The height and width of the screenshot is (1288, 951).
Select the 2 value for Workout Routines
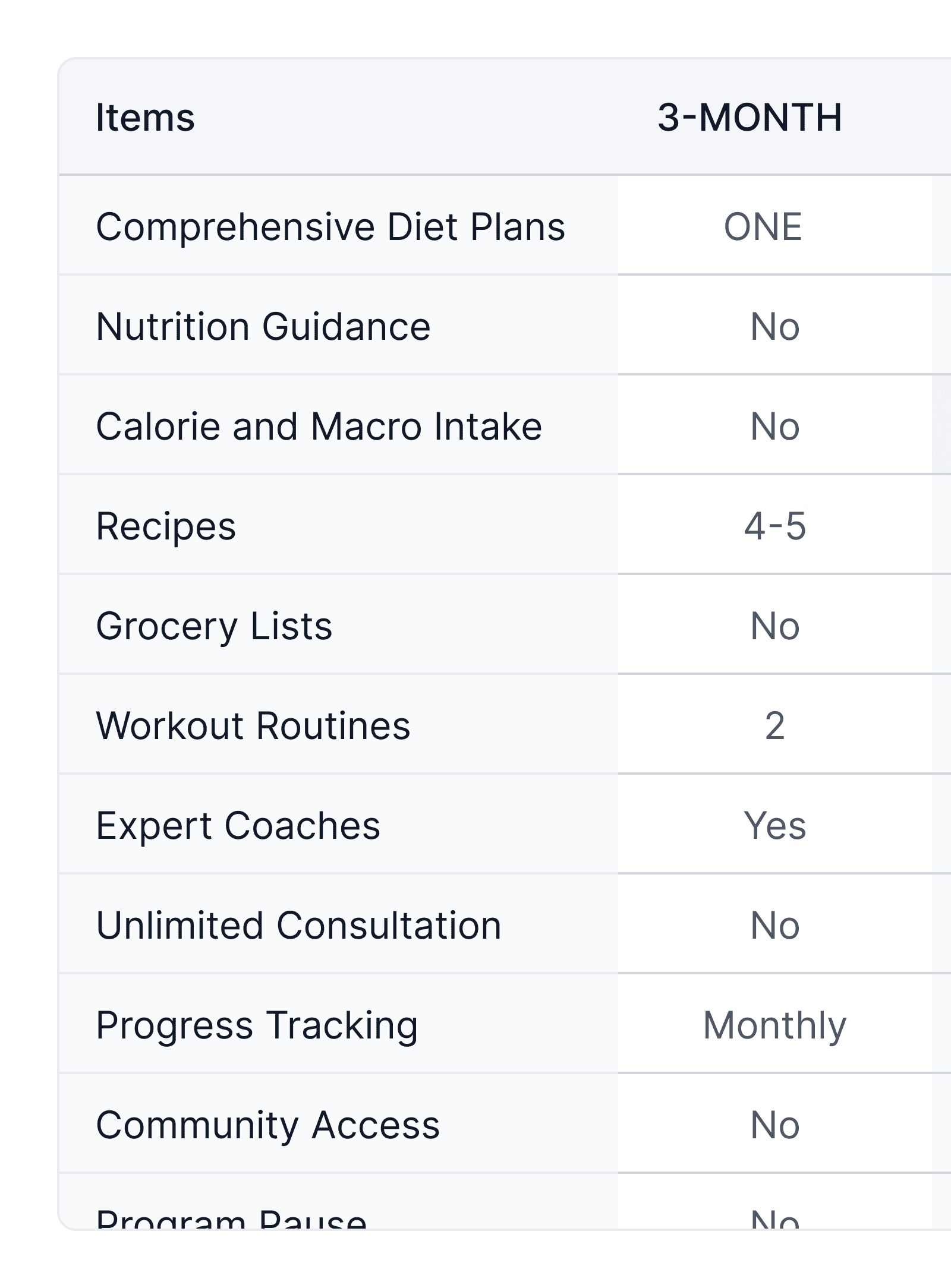tap(774, 726)
